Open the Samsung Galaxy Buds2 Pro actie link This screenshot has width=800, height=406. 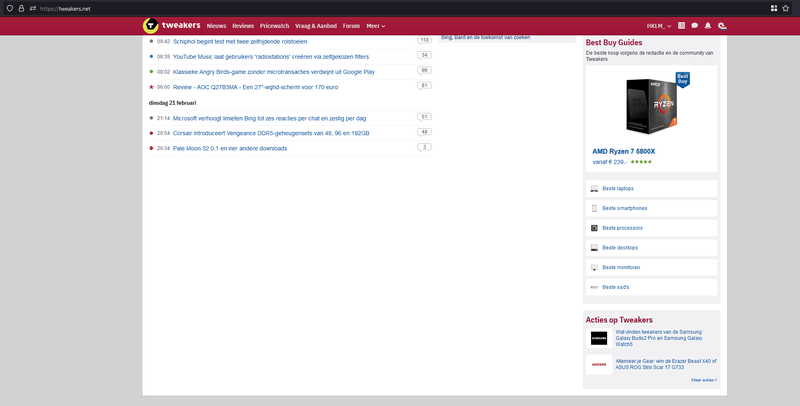(x=659, y=338)
